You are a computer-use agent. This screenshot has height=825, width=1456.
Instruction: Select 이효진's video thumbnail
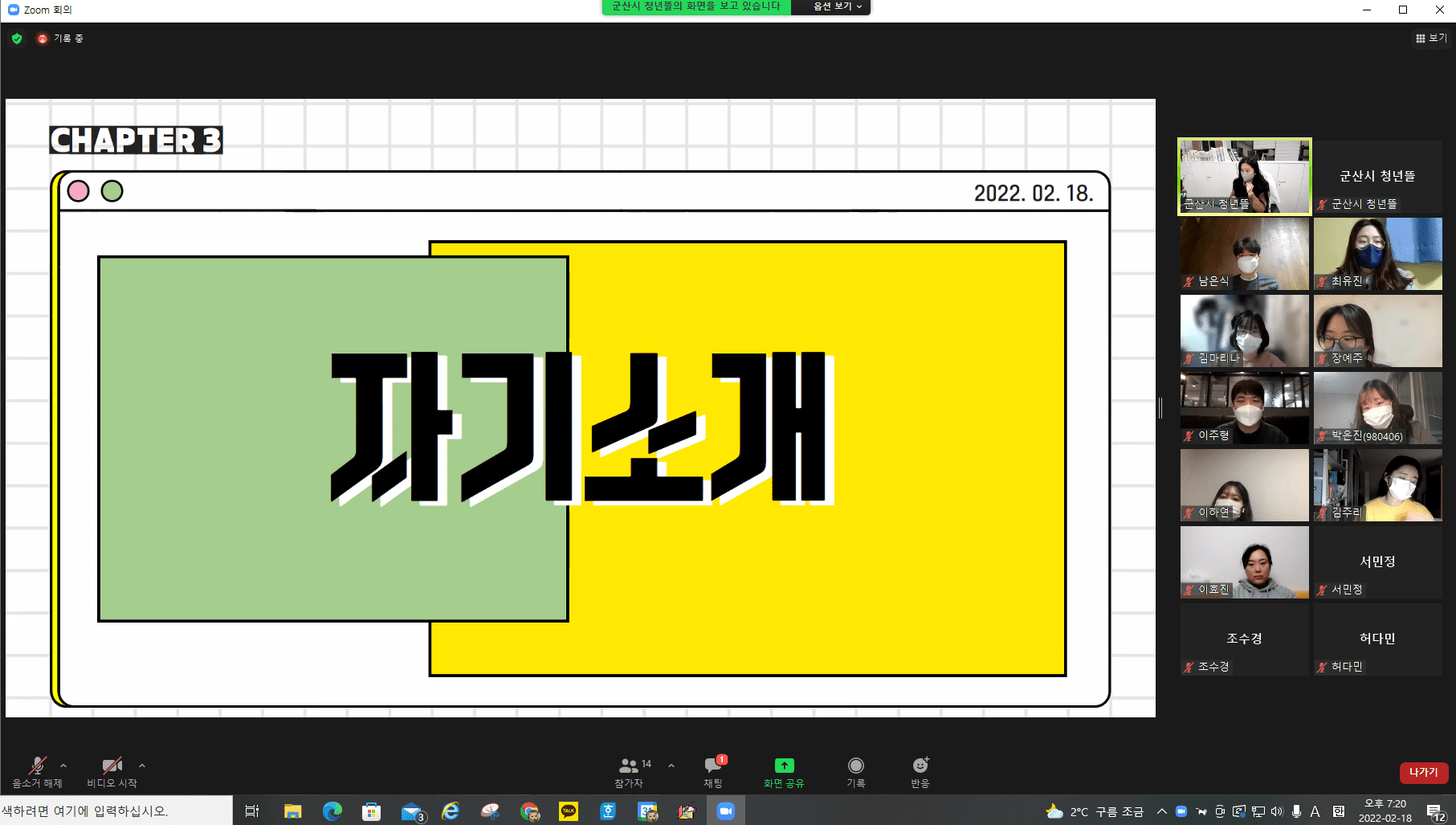1245,562
